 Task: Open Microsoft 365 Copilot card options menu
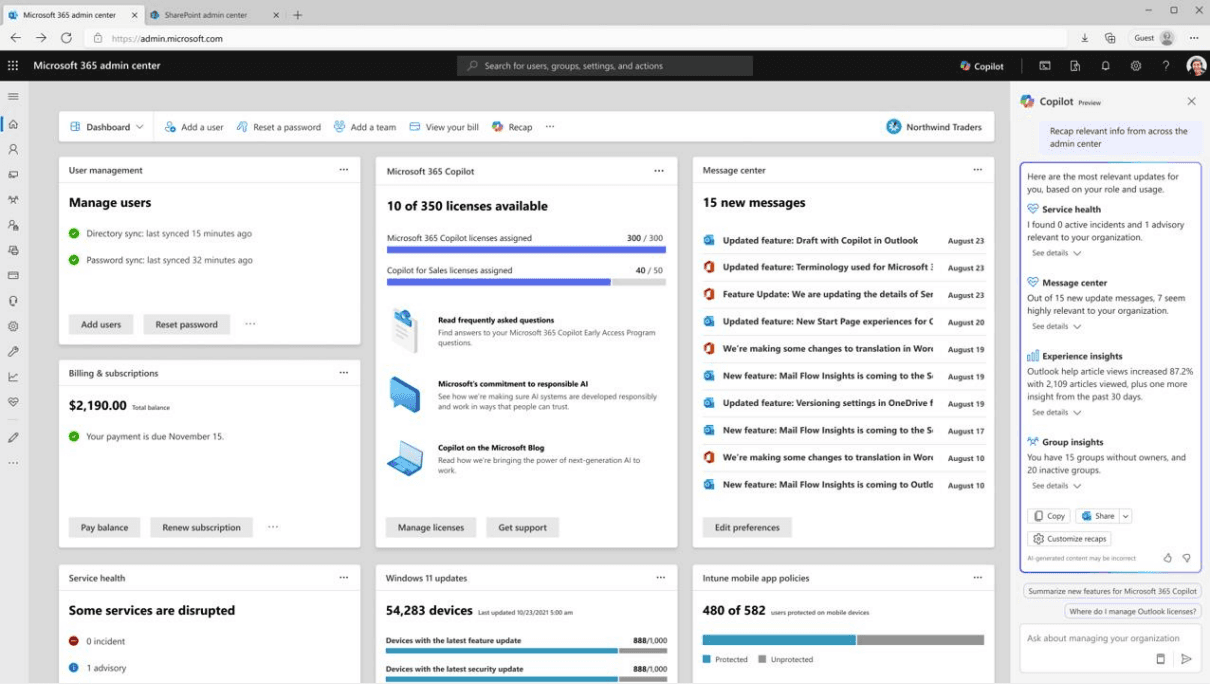pyautogui.click(x=659, y=170)
